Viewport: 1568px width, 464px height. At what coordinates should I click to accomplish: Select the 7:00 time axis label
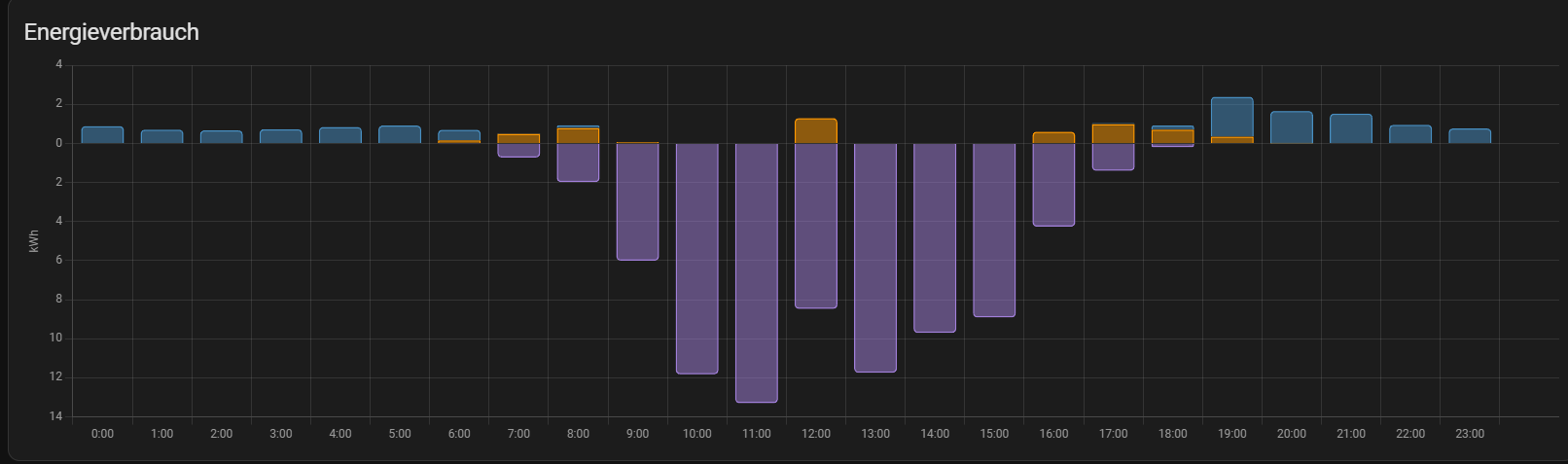(x=518, y=434)
